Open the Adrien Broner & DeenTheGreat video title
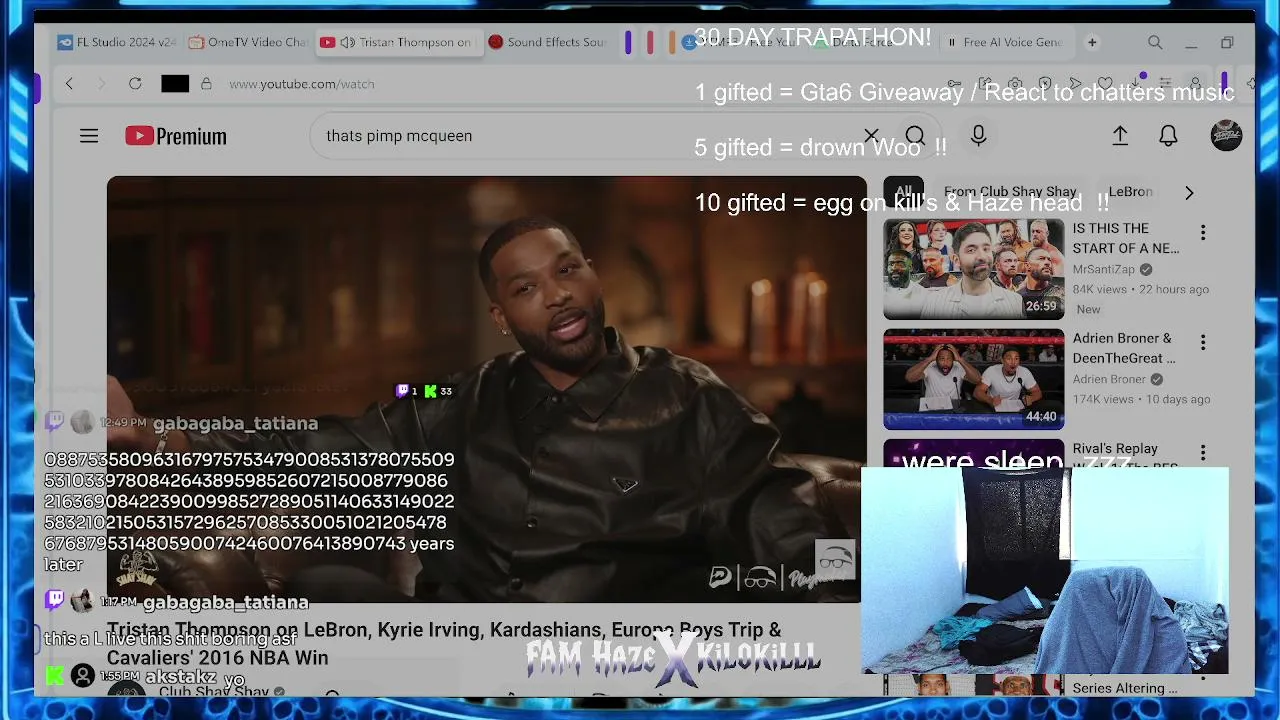Viewport: 1280px width, 720px height. [1124, 348]
